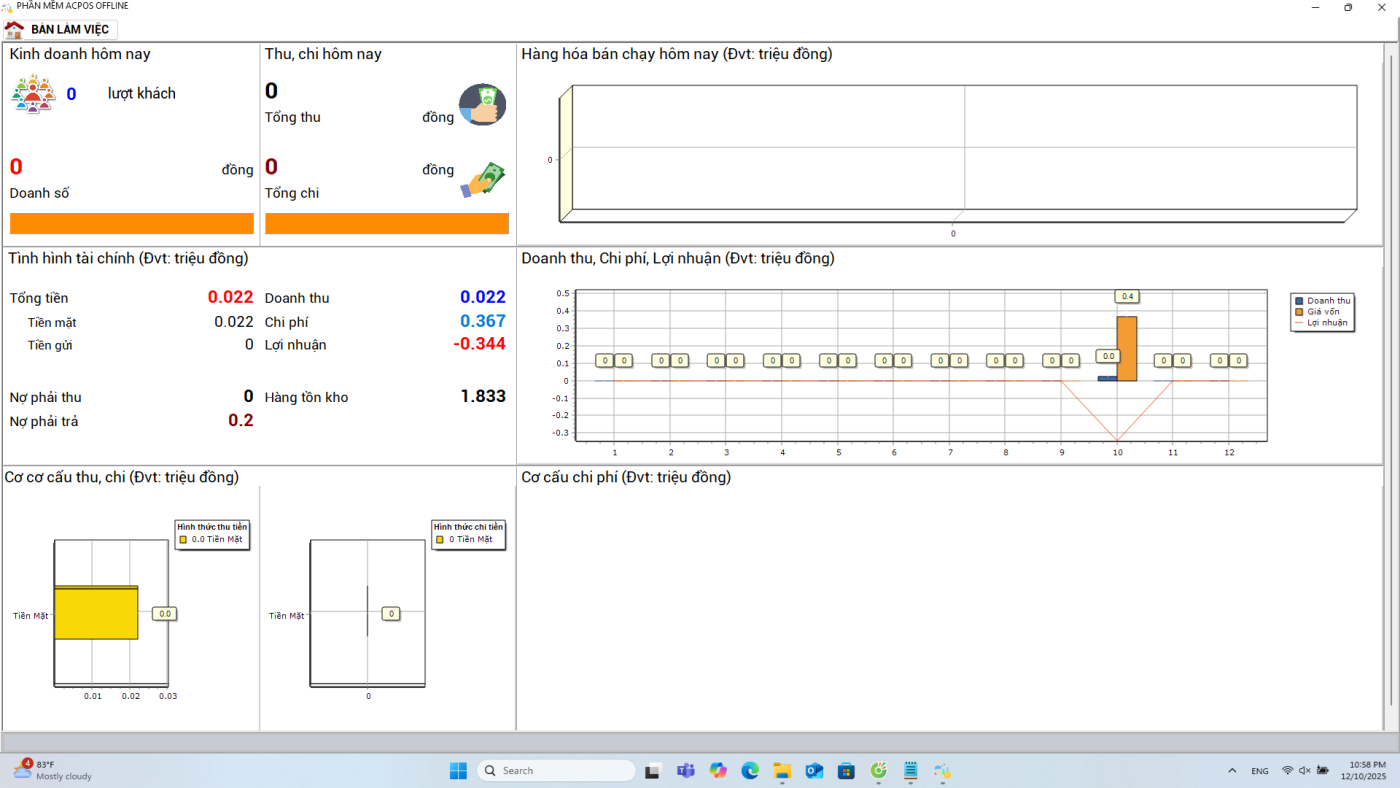Click the Tổng thu hand-holding-cash icon
Screen dimensions: 1400x788
(x=482, y=105)
